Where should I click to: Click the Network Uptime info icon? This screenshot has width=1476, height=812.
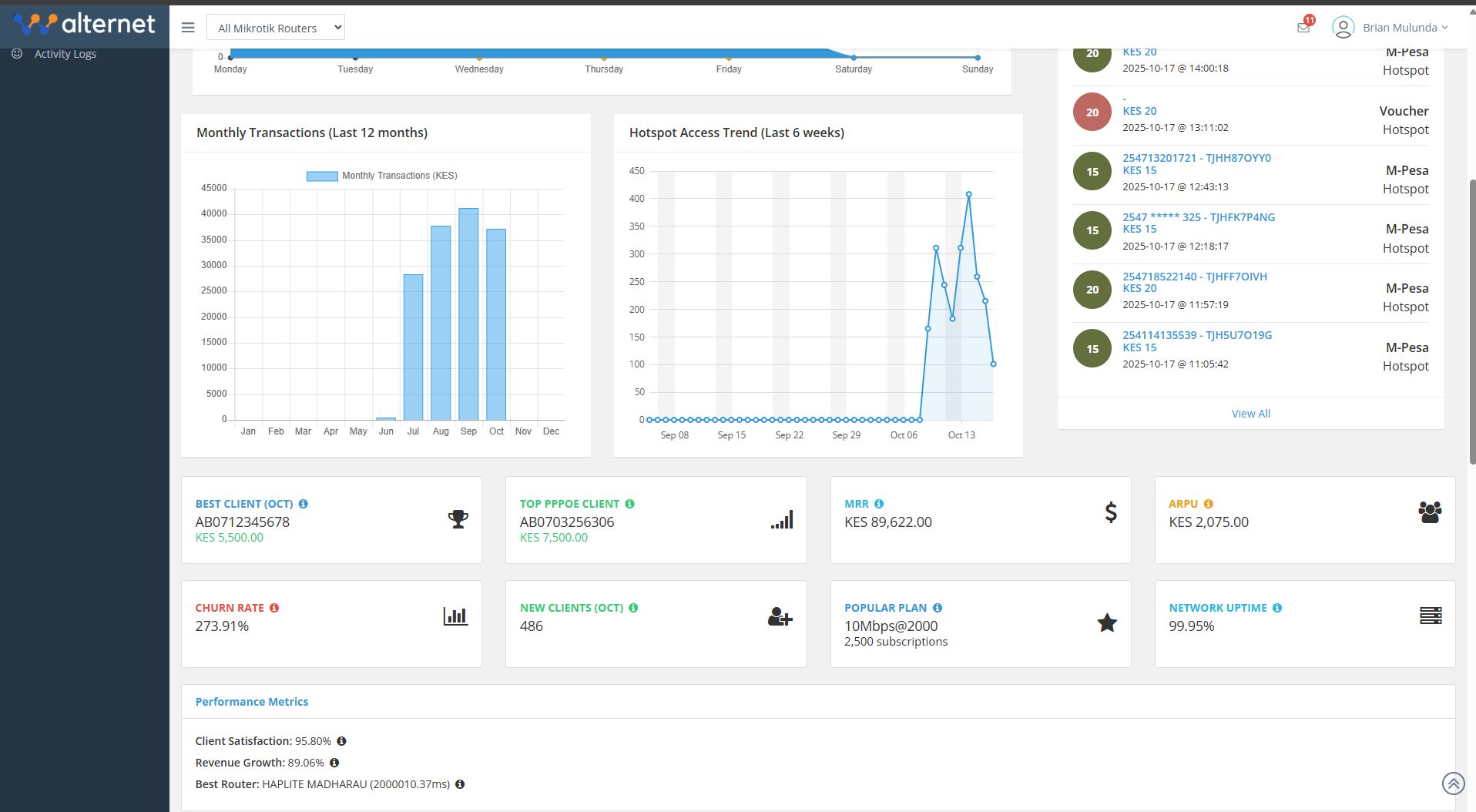(1277, 608)
